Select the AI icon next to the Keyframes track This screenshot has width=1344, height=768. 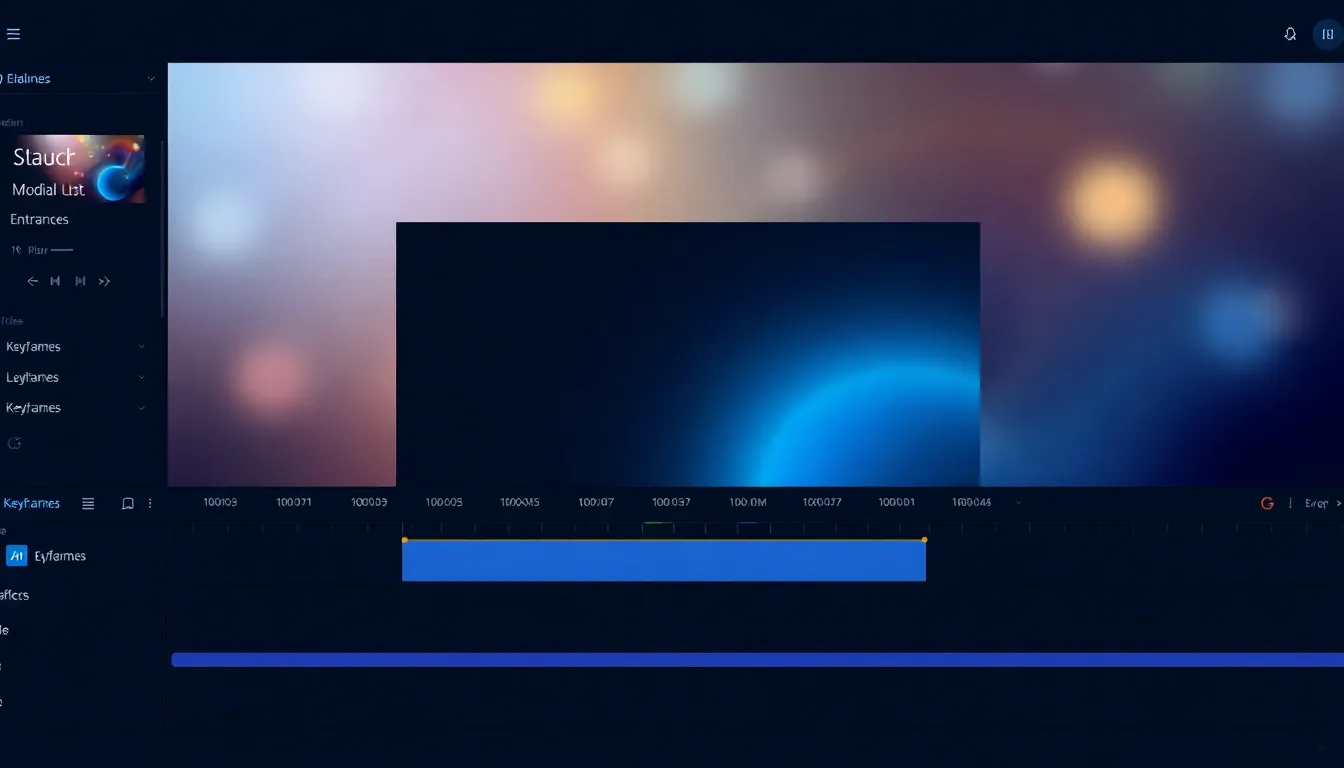pos(16,555)
